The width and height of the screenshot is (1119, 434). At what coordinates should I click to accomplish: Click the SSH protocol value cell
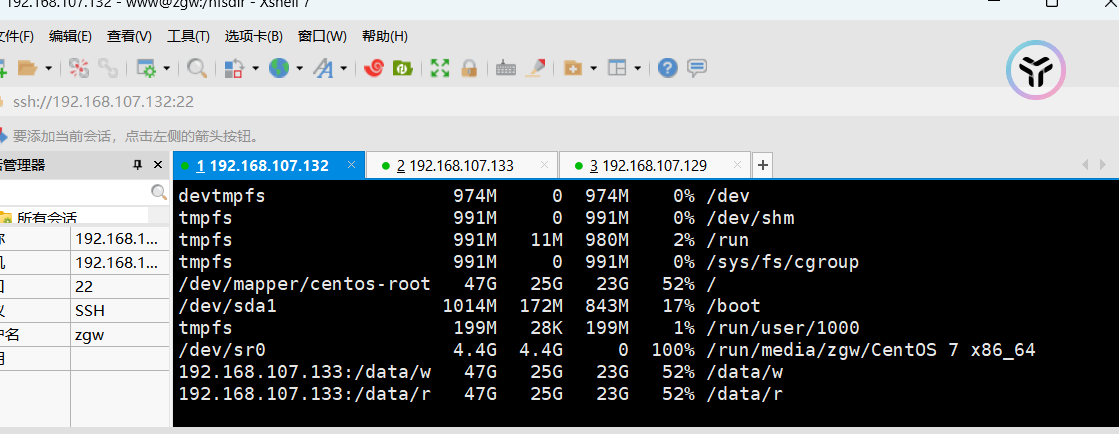coord(121,311)
